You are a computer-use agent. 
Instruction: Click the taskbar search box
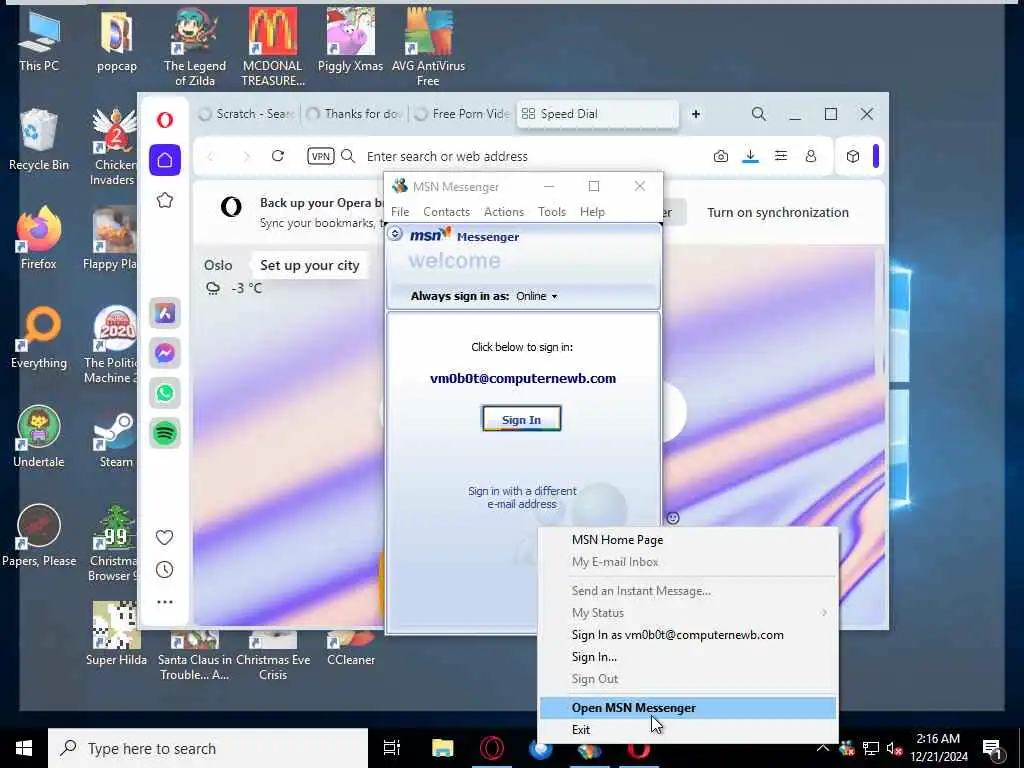208,748
